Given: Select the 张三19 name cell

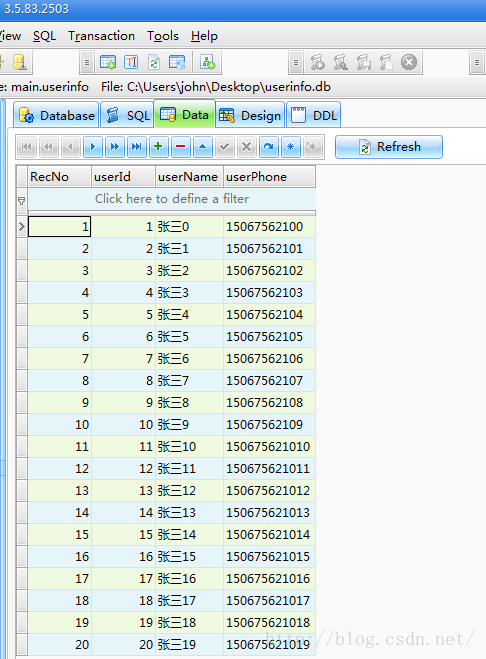Looking at the screenshot, I should [190, 645].
